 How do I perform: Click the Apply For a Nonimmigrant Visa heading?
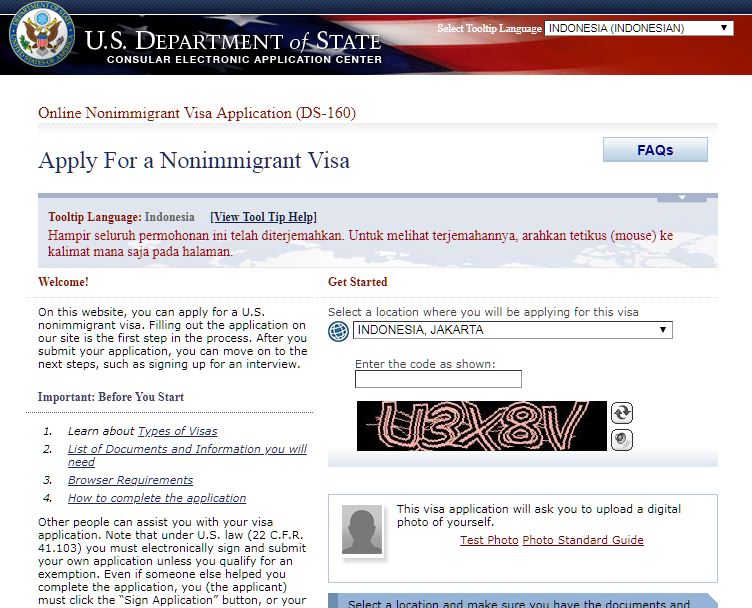[x=194, y=161]
